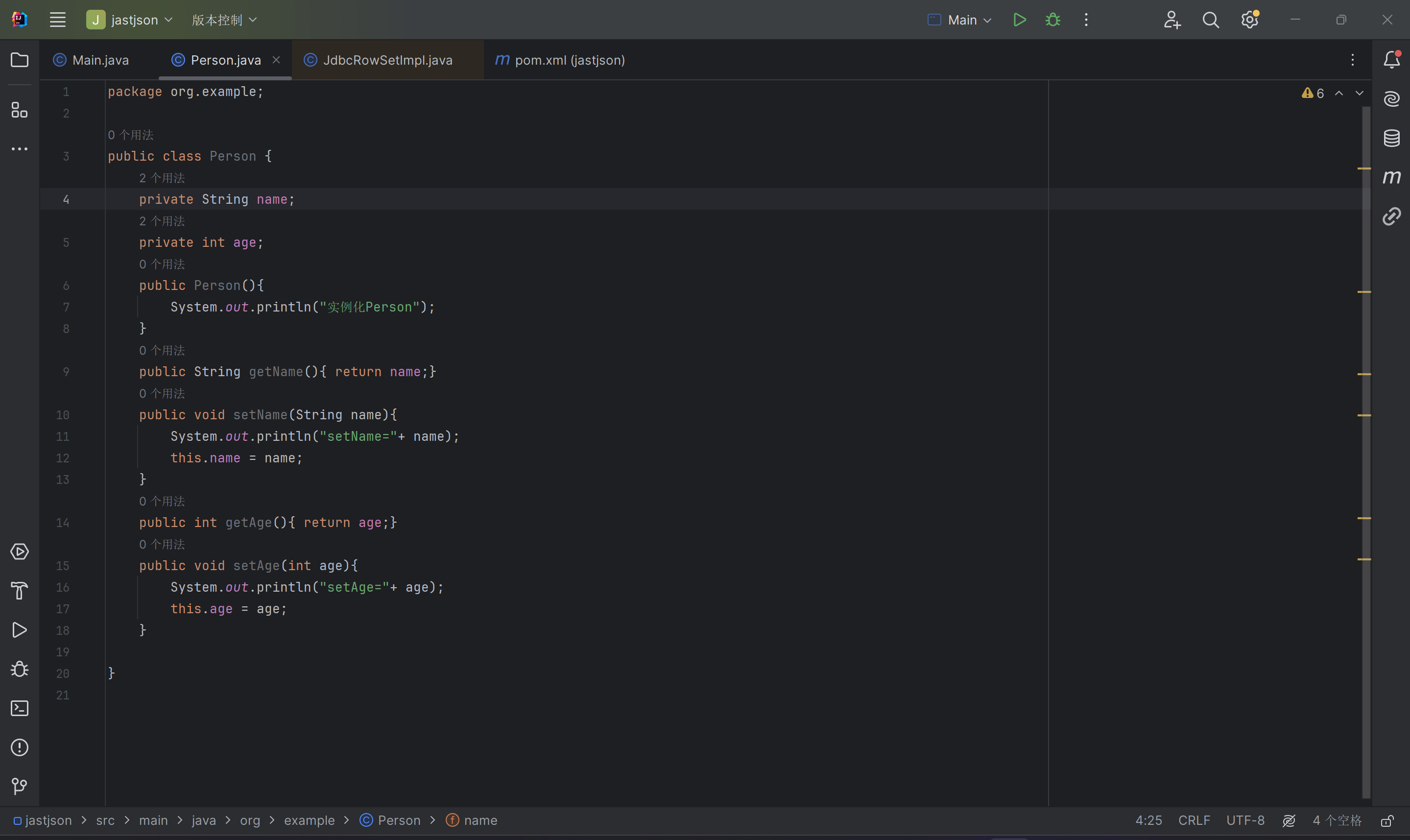Expand the Main run configuration dropdown
The image size is (1410, 840).
pos(960,20)
